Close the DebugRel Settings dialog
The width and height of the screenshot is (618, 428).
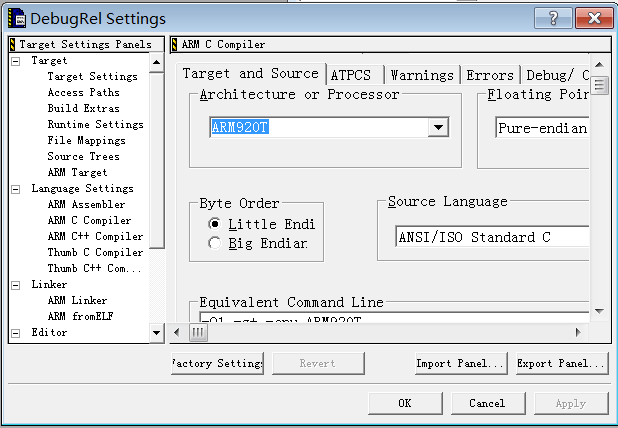click(594, 18)
